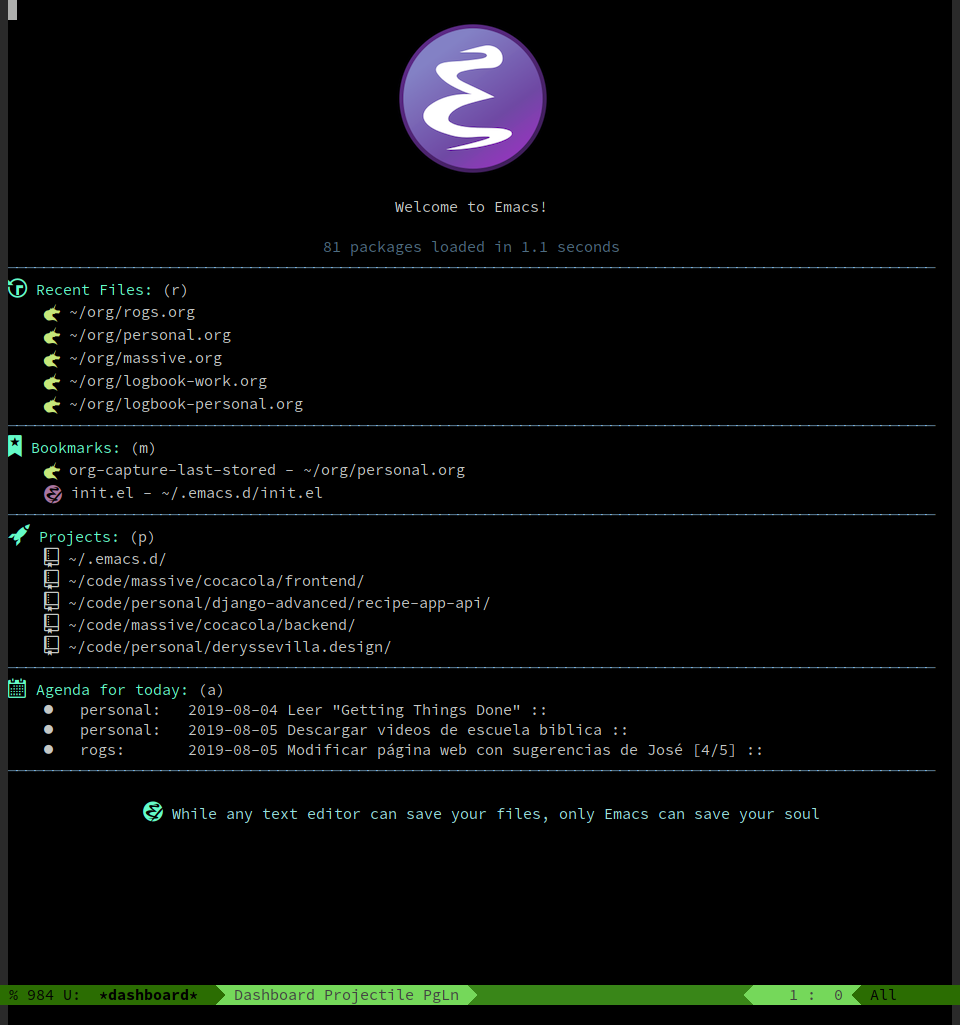Open agenda item Leer "Getting Things Done"
This screenshot has width=960, height=1025.
click(x=313, y=710)
